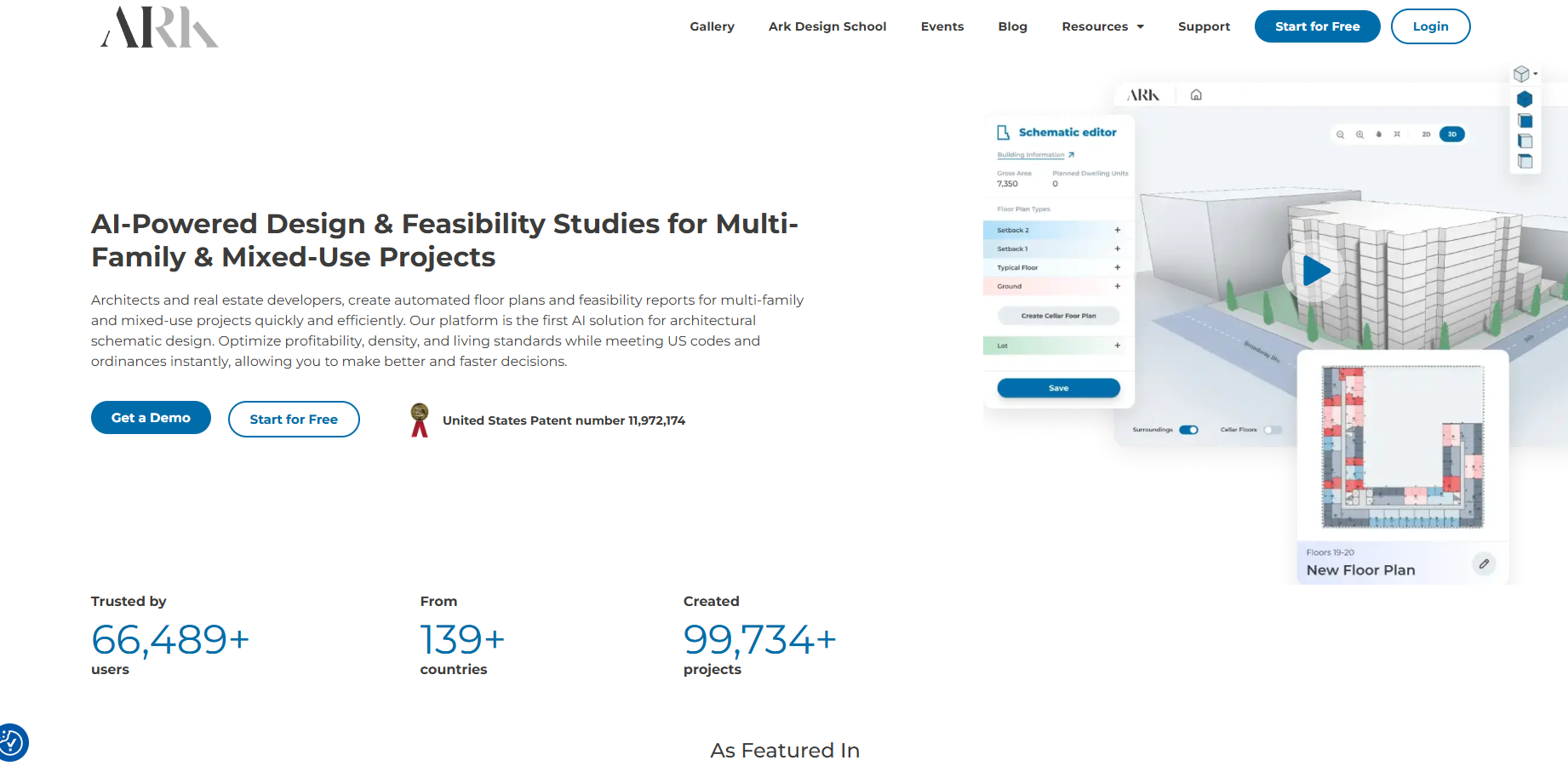
Task: Toggle the Surroundings switch
Action: pyautogui.click(x=1188, y=430)
